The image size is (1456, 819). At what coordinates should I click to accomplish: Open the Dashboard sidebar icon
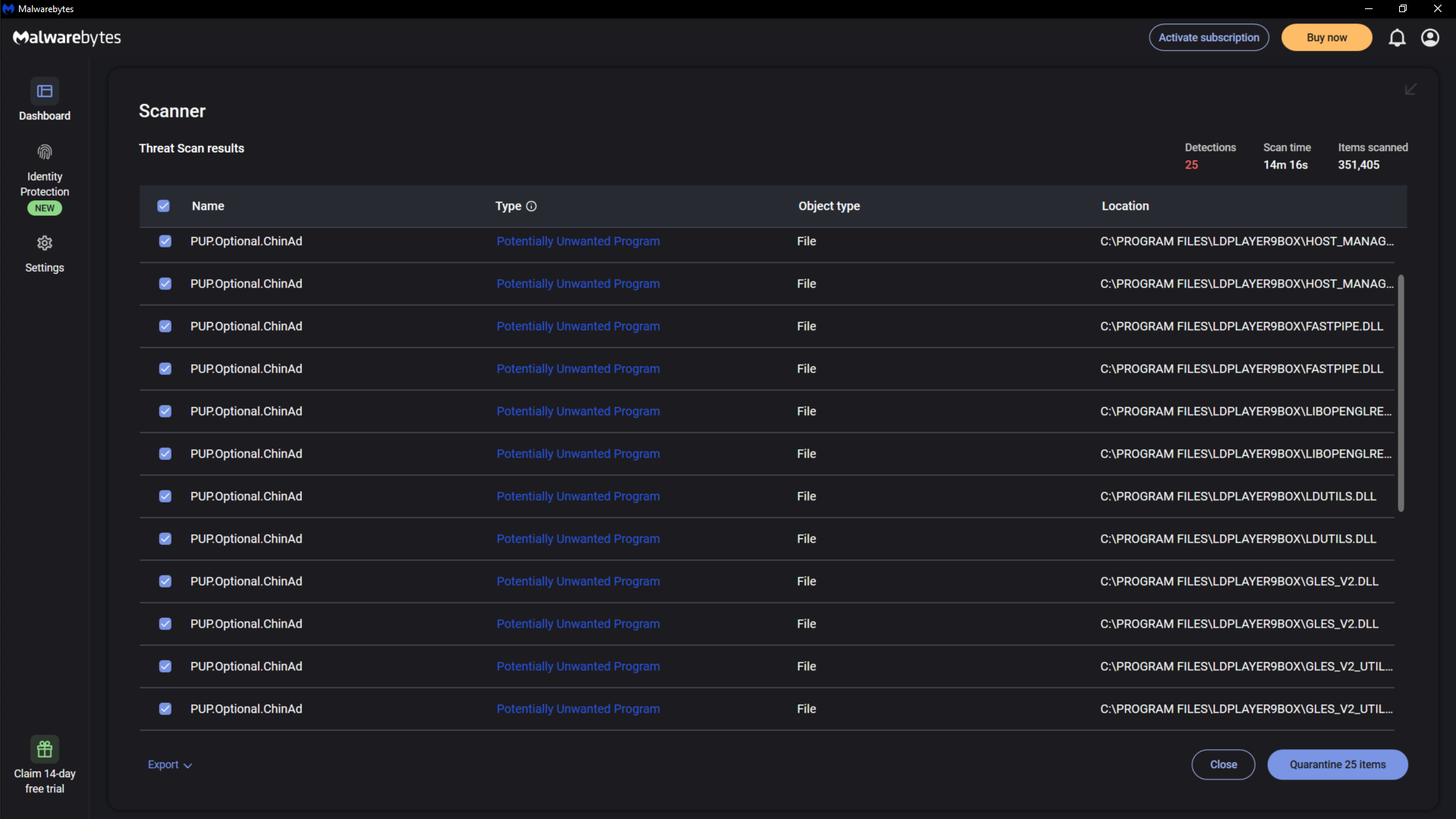45,92
